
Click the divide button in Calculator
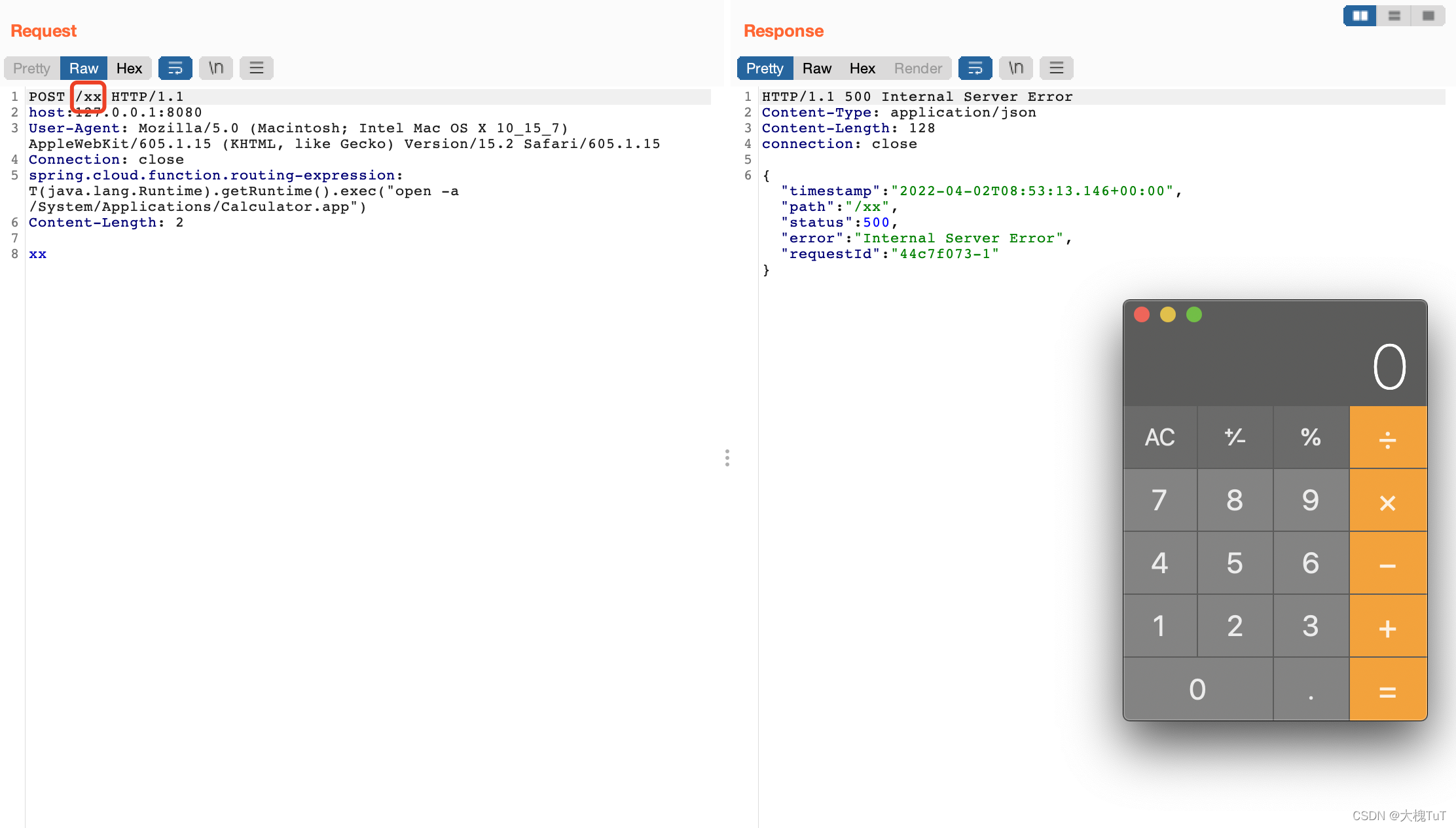[1388, 437]
